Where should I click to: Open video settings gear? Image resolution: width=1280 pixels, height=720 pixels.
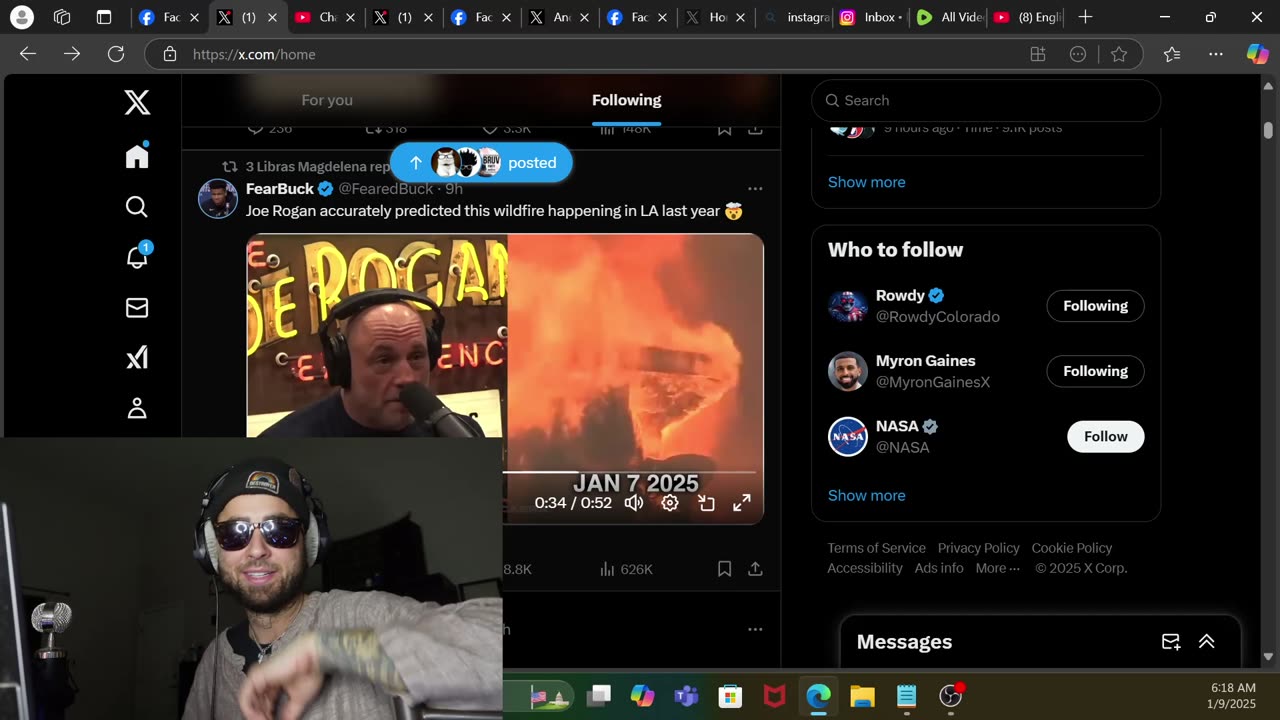670,503
